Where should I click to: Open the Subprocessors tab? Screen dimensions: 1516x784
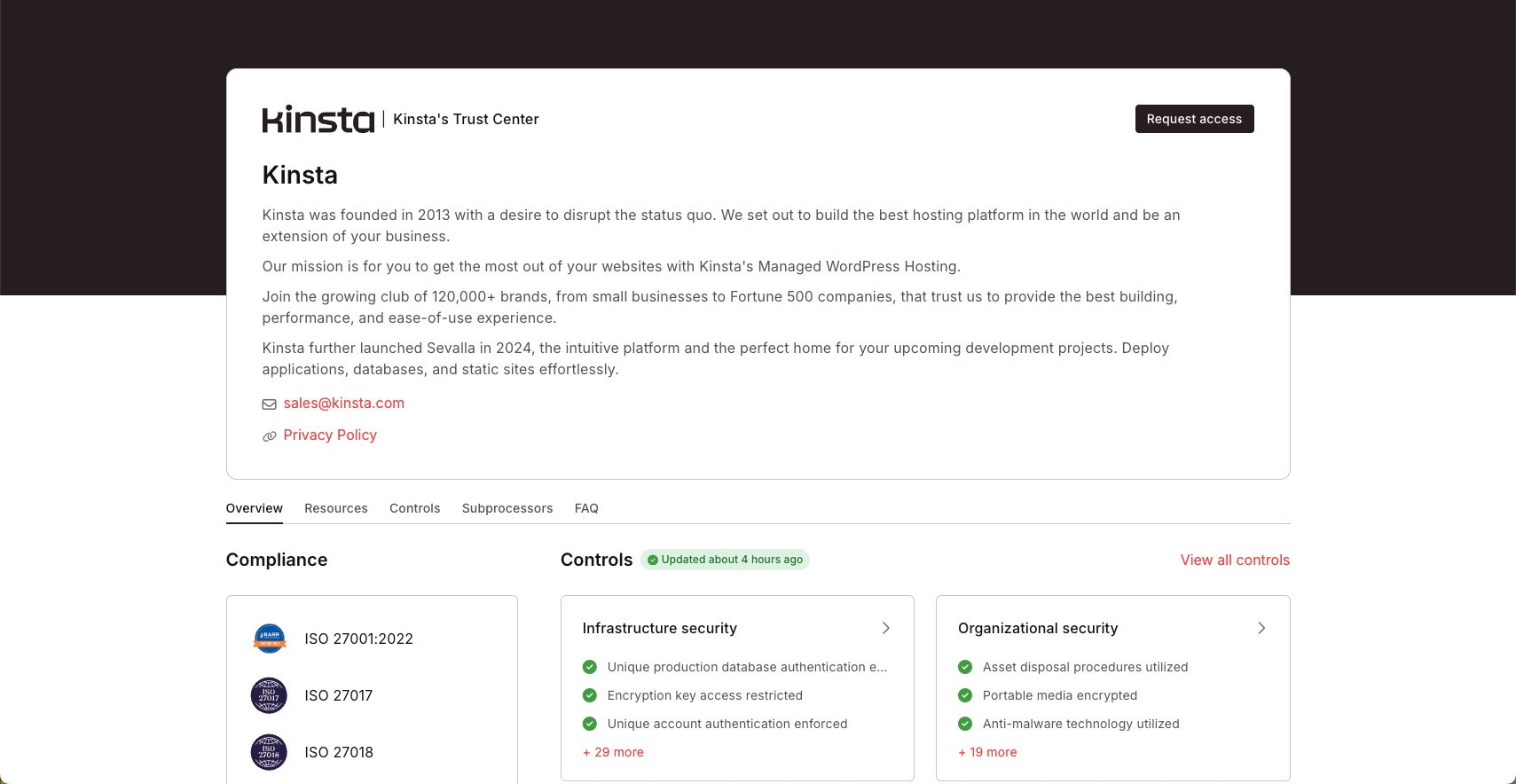coord(507,508)
